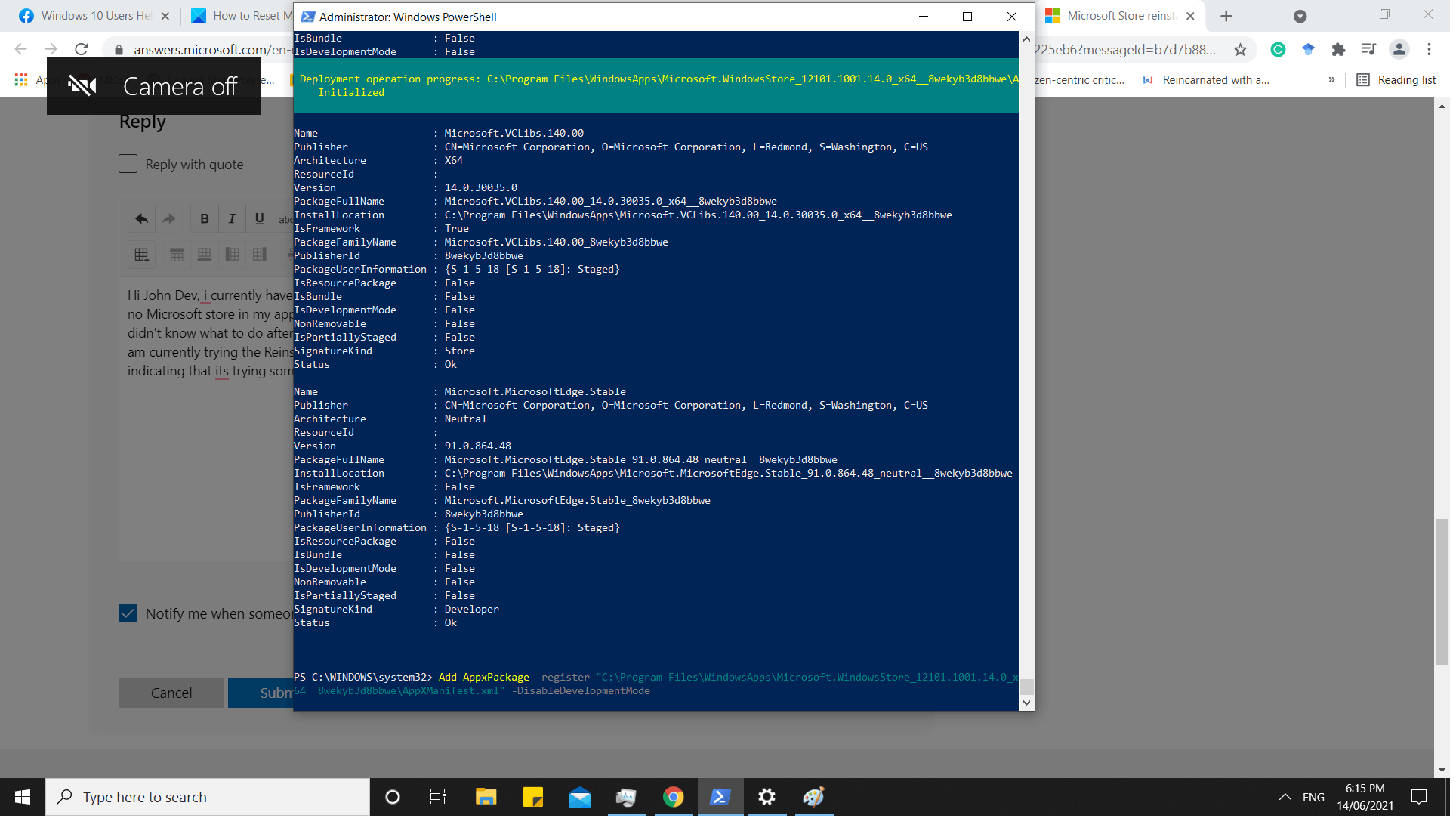Uncheck Notify me when someone replies
1456x837 pixels.
(x=128, y=613)
